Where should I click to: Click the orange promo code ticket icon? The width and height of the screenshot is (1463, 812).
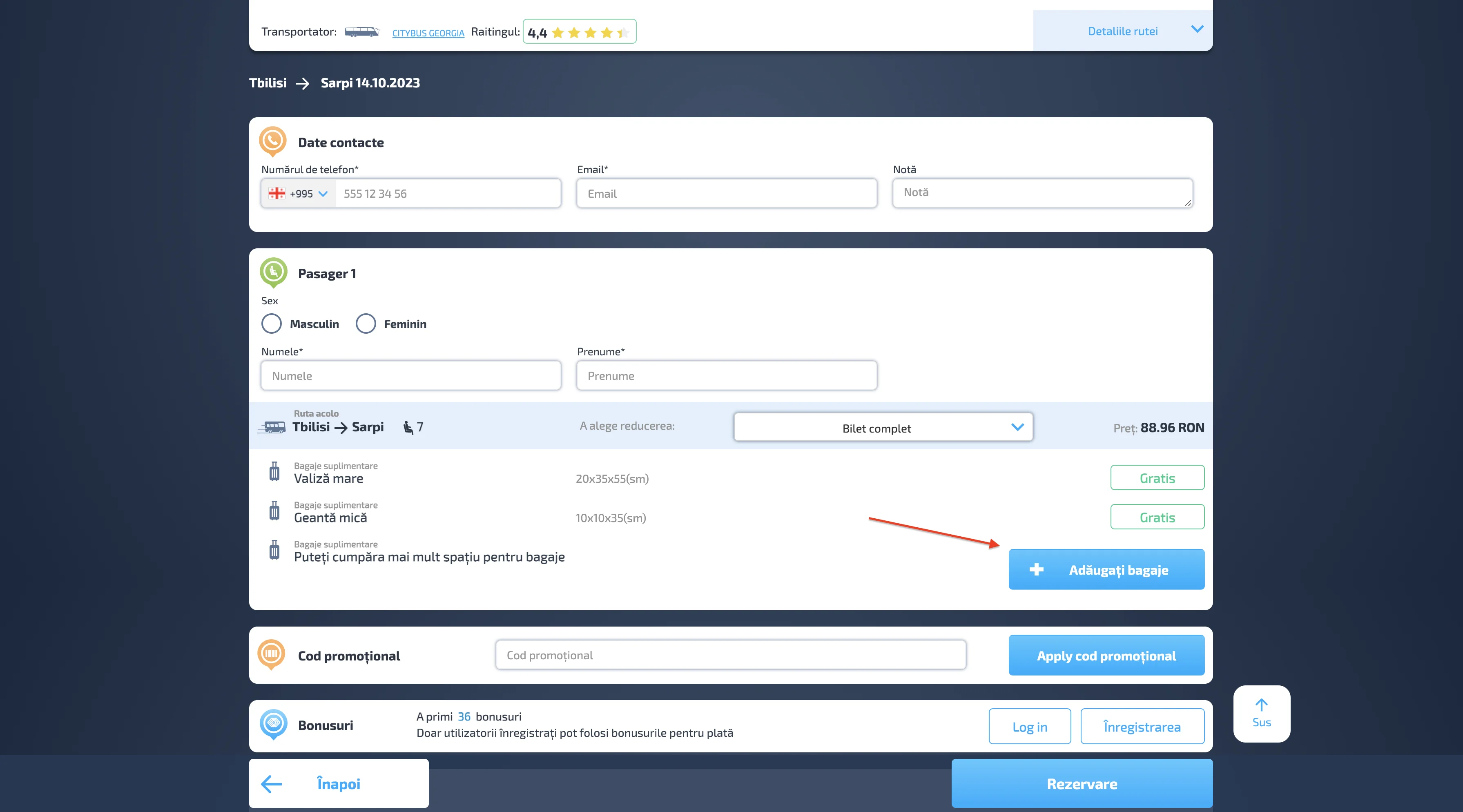tap(272, 654)
